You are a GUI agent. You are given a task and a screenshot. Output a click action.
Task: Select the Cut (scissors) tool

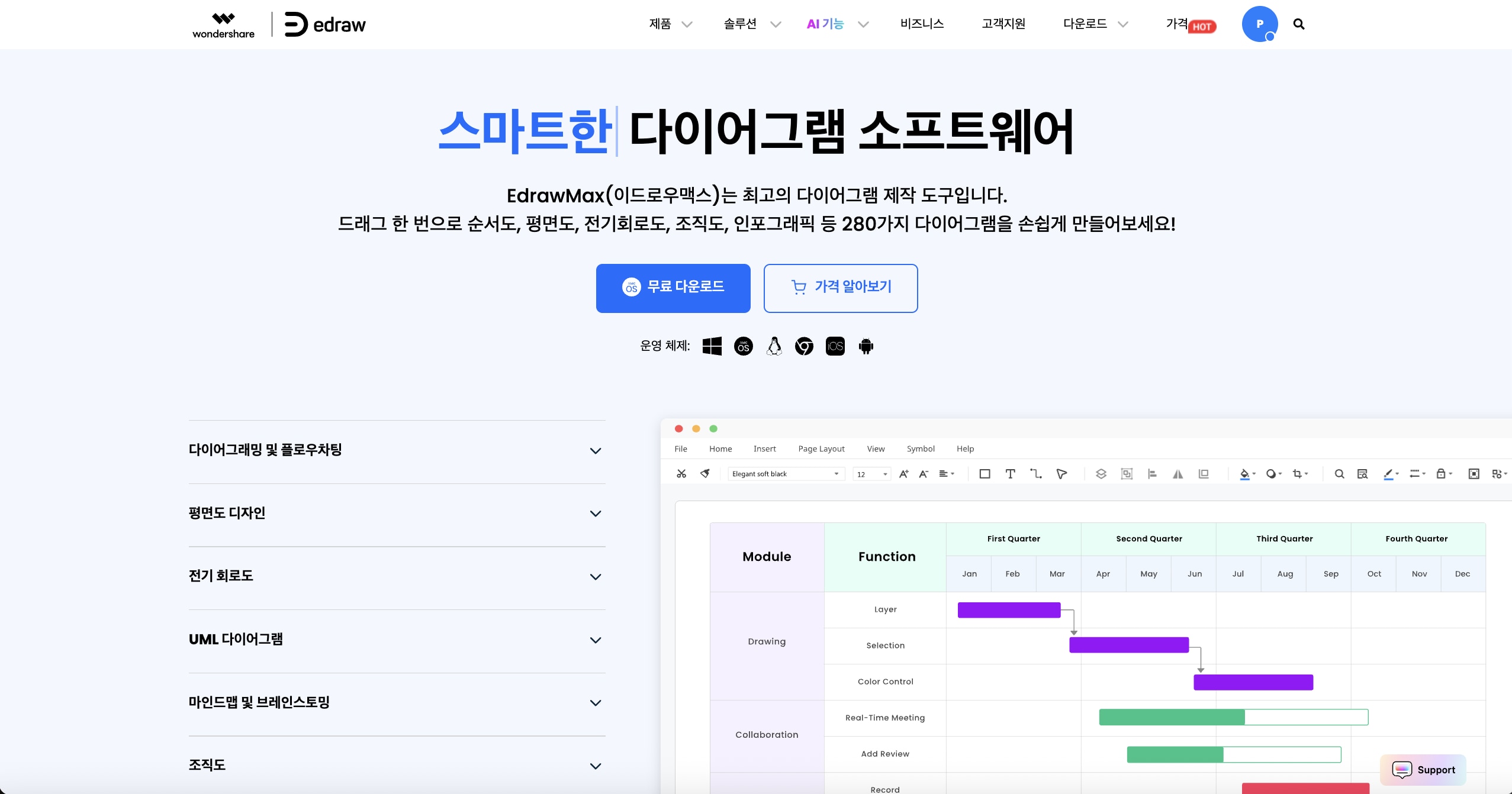[x=681, y=473]
